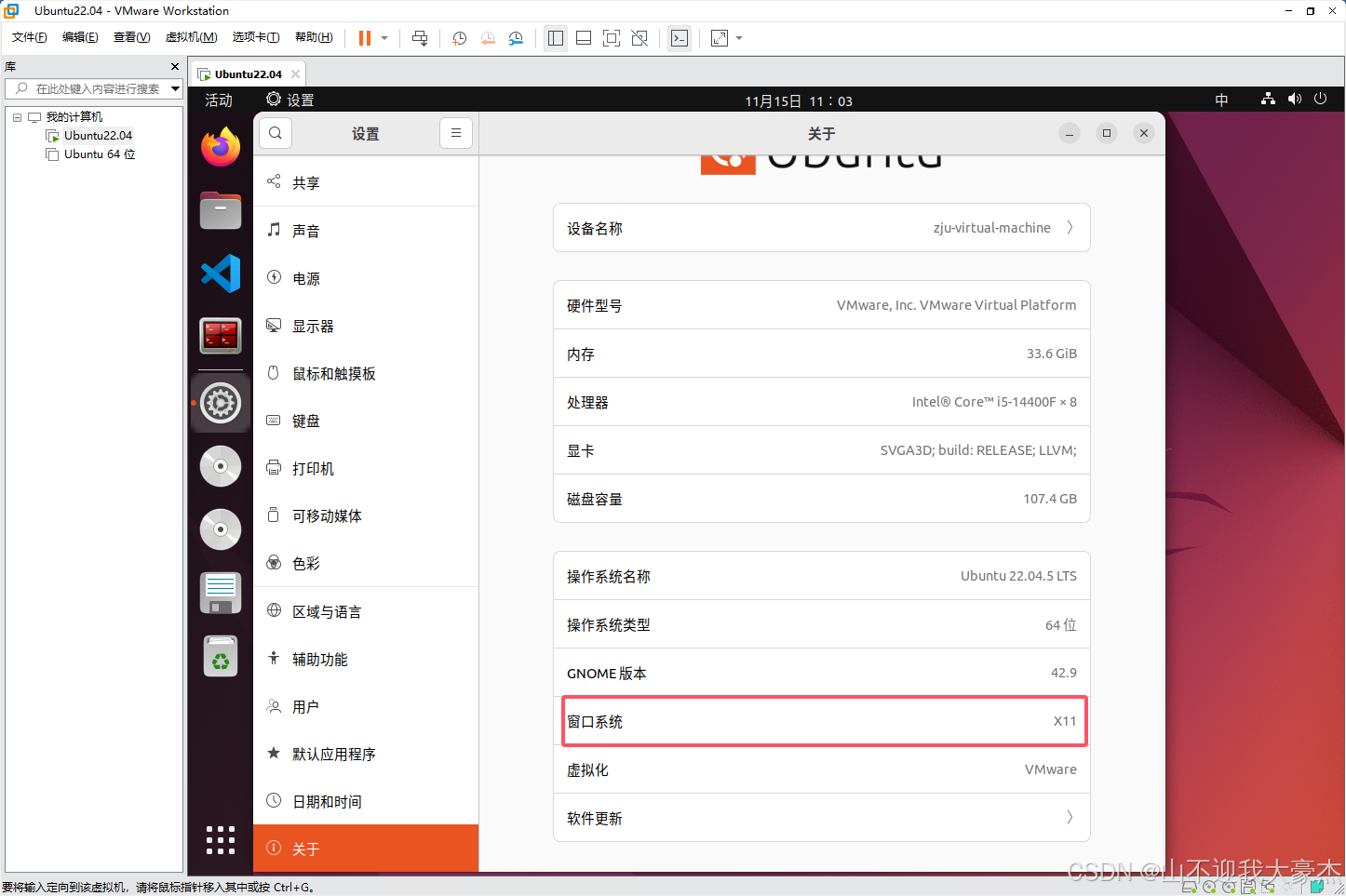Viewport: 1346px width, 896px height.
Task: Expand the suspend button dropdown arrow
Action: pos(384,38)
